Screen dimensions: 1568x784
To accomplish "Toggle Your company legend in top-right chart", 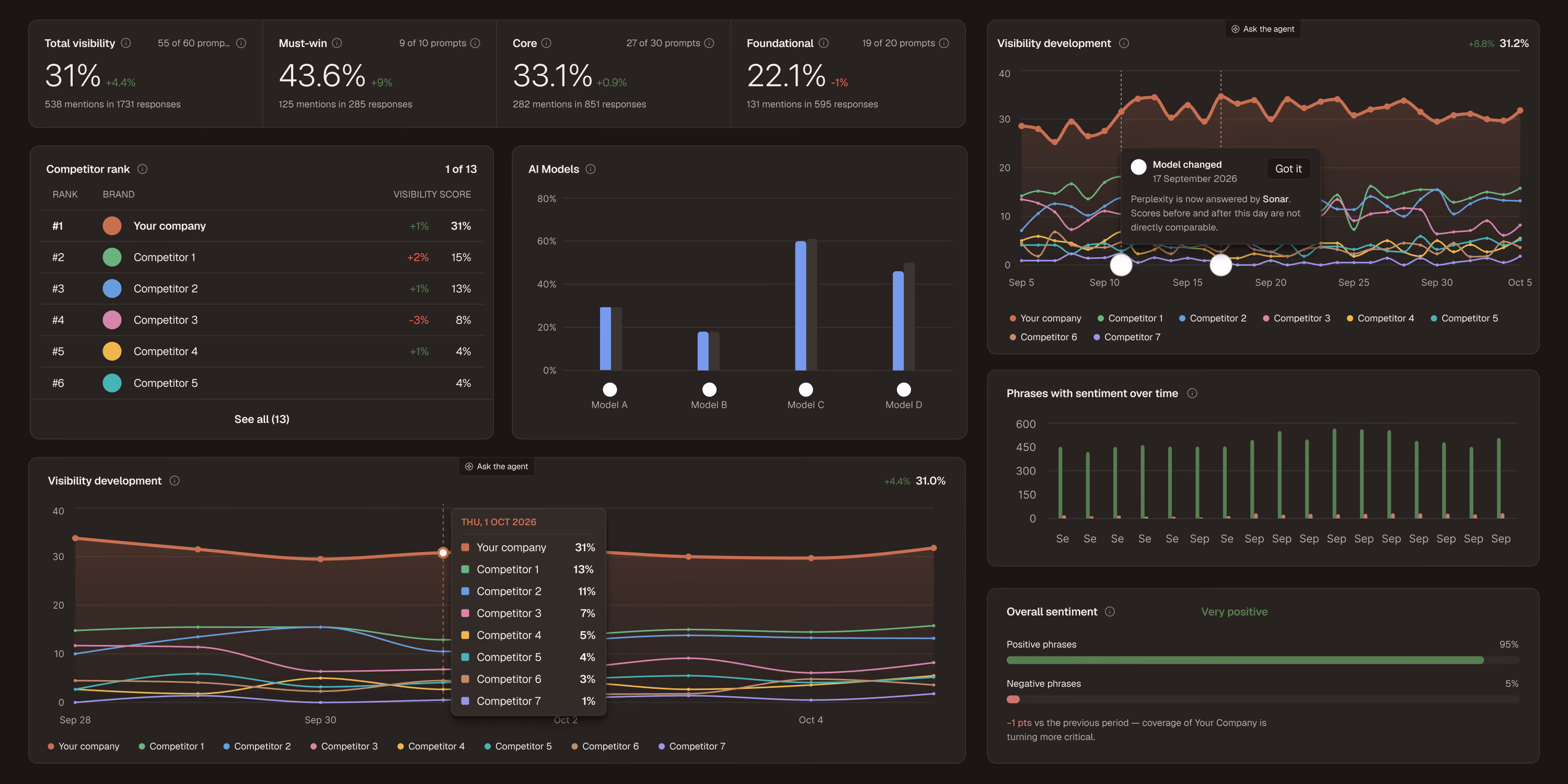I will click(1045, 318).
